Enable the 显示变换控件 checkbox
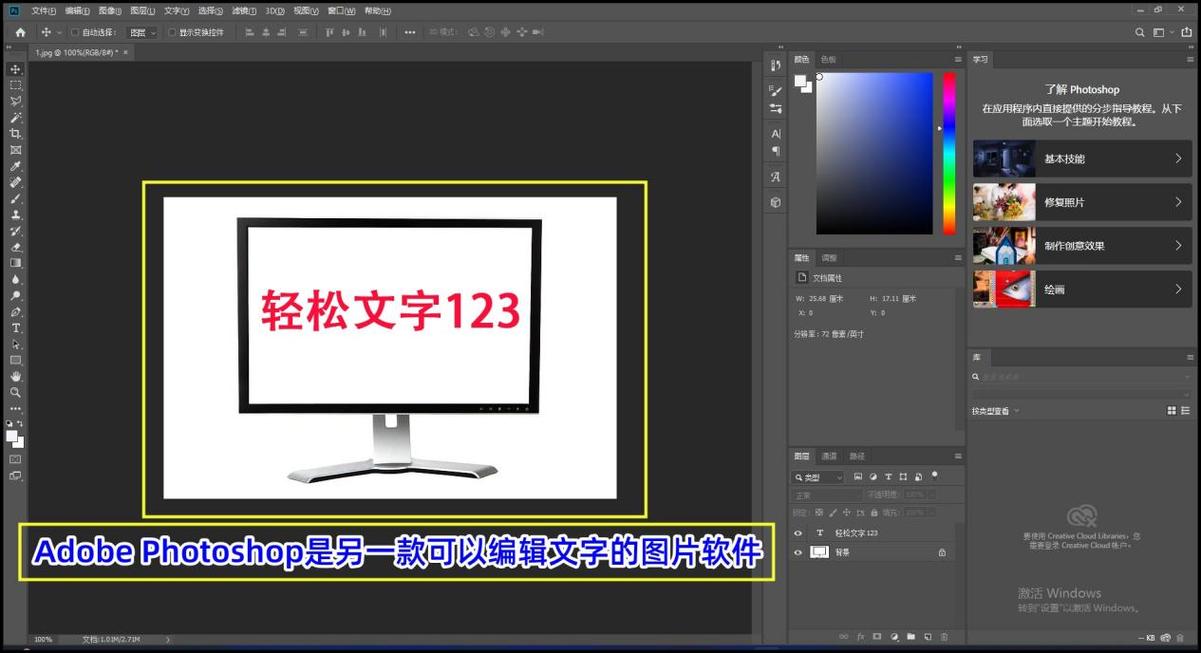 pos(171,32)
